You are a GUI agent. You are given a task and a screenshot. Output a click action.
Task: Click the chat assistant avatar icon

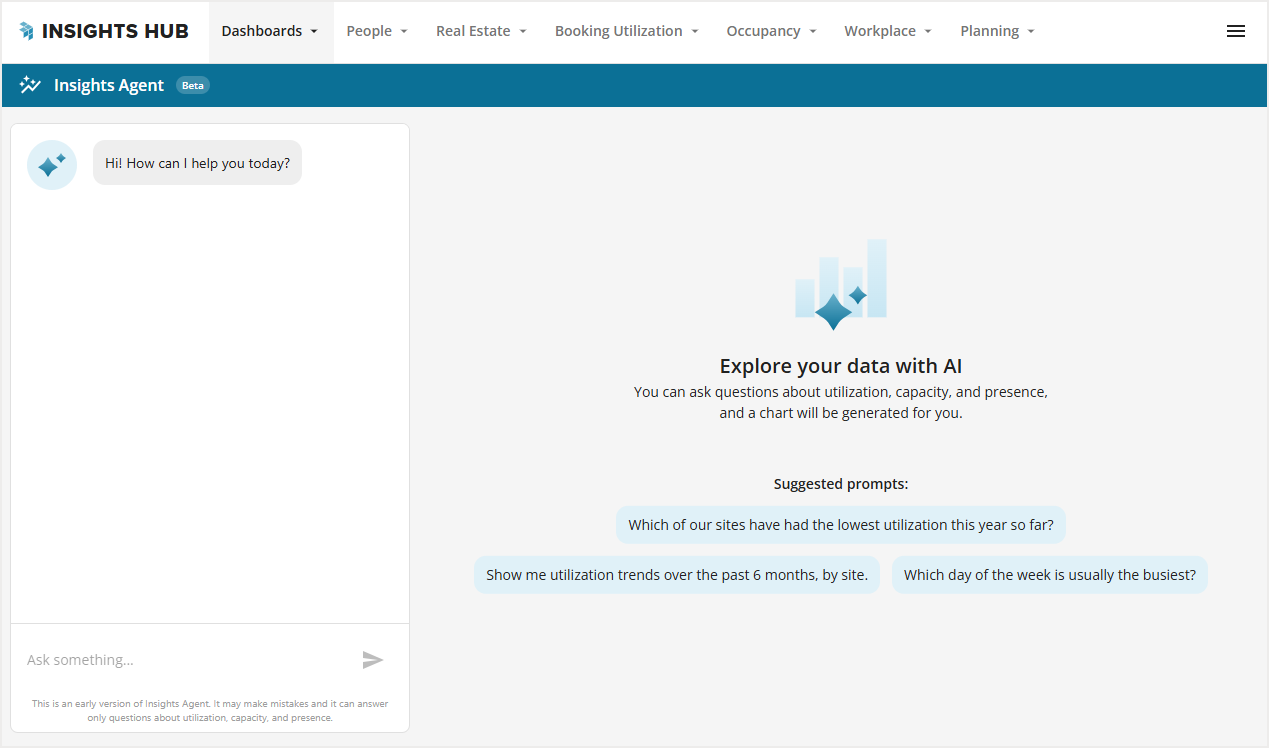(52, 165)
